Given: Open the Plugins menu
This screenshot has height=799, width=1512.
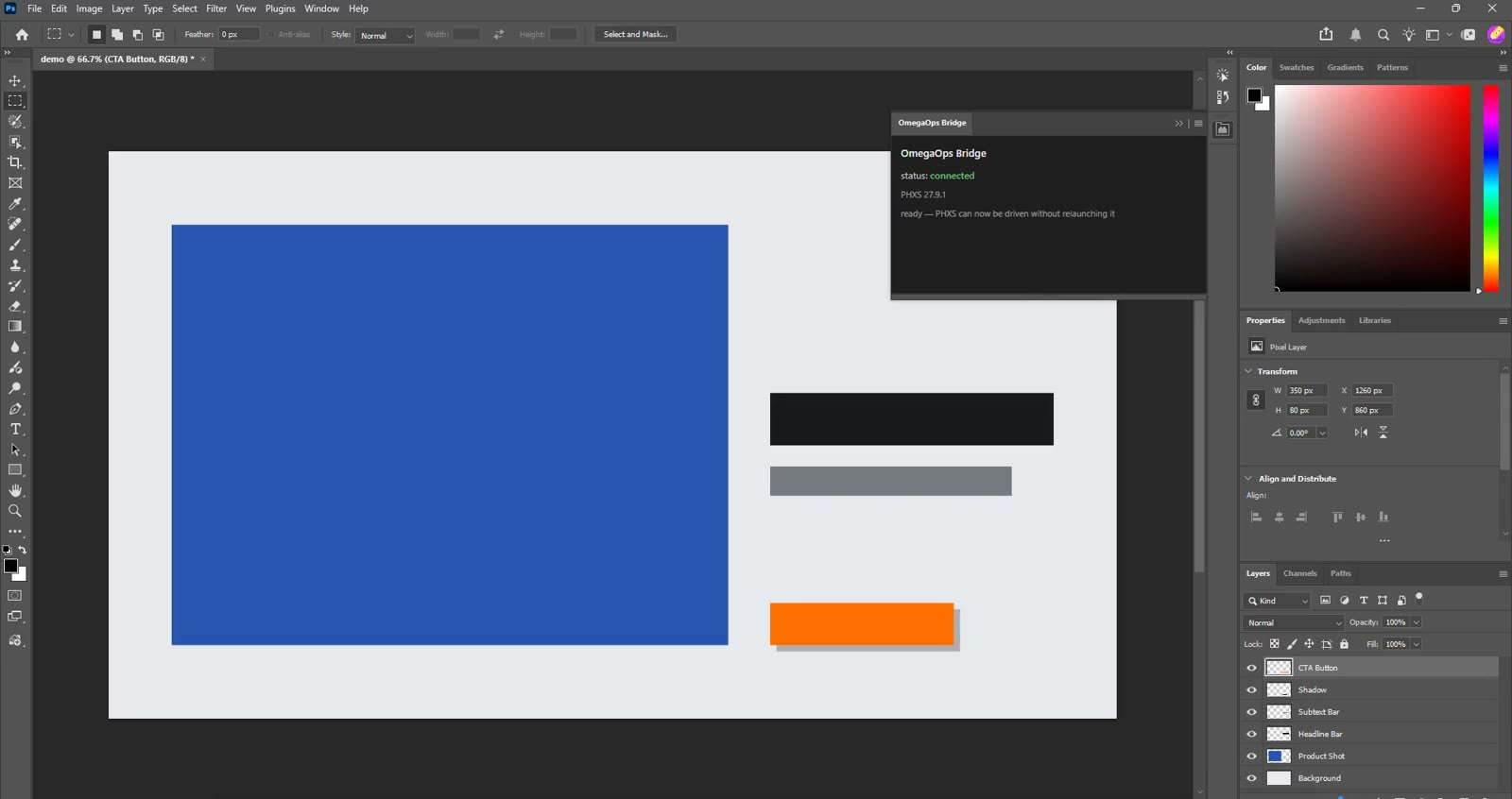Looking at the screenshot, I should (280, 8).
